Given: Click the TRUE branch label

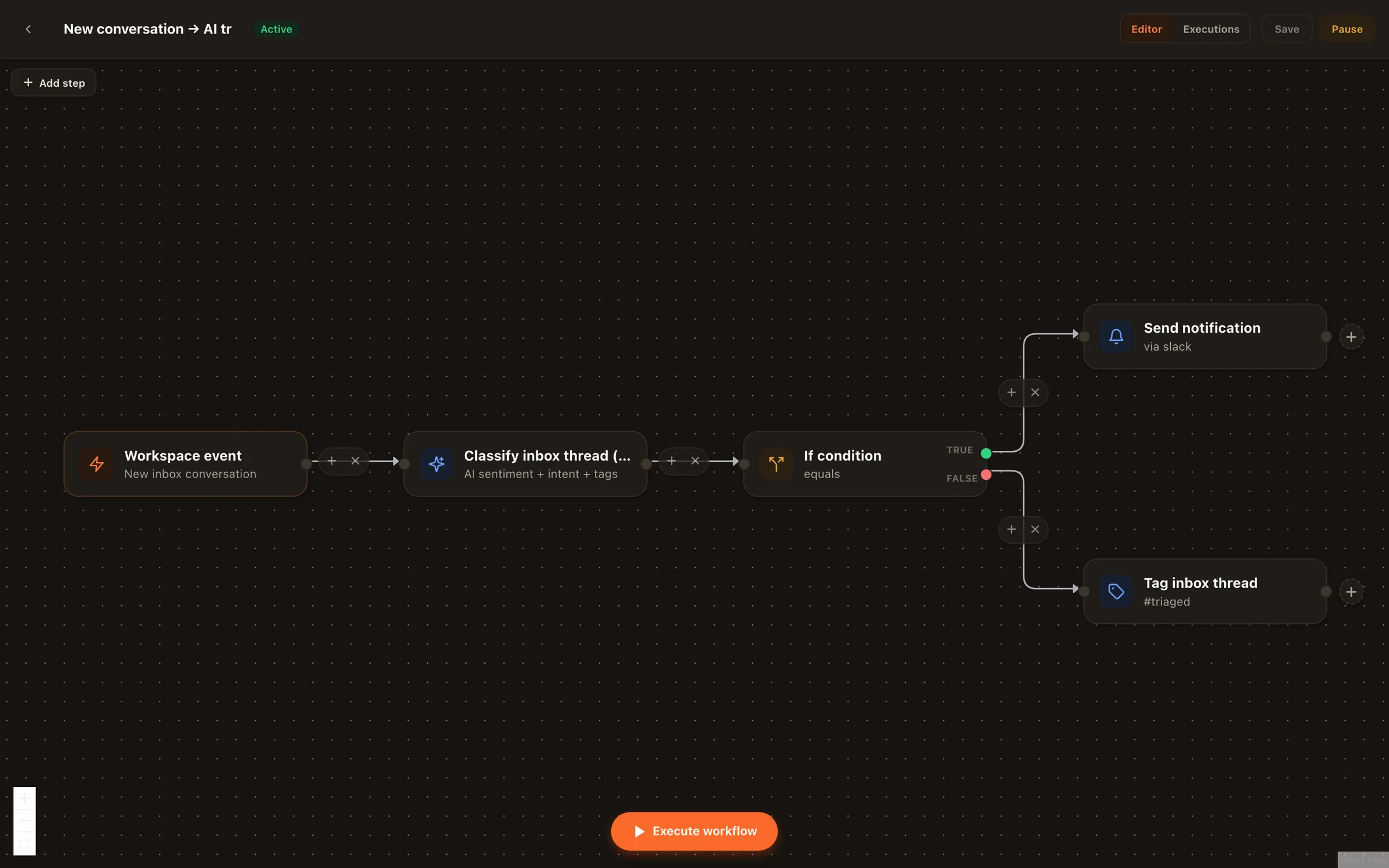Looking at the screenshot, I should 960,450.
